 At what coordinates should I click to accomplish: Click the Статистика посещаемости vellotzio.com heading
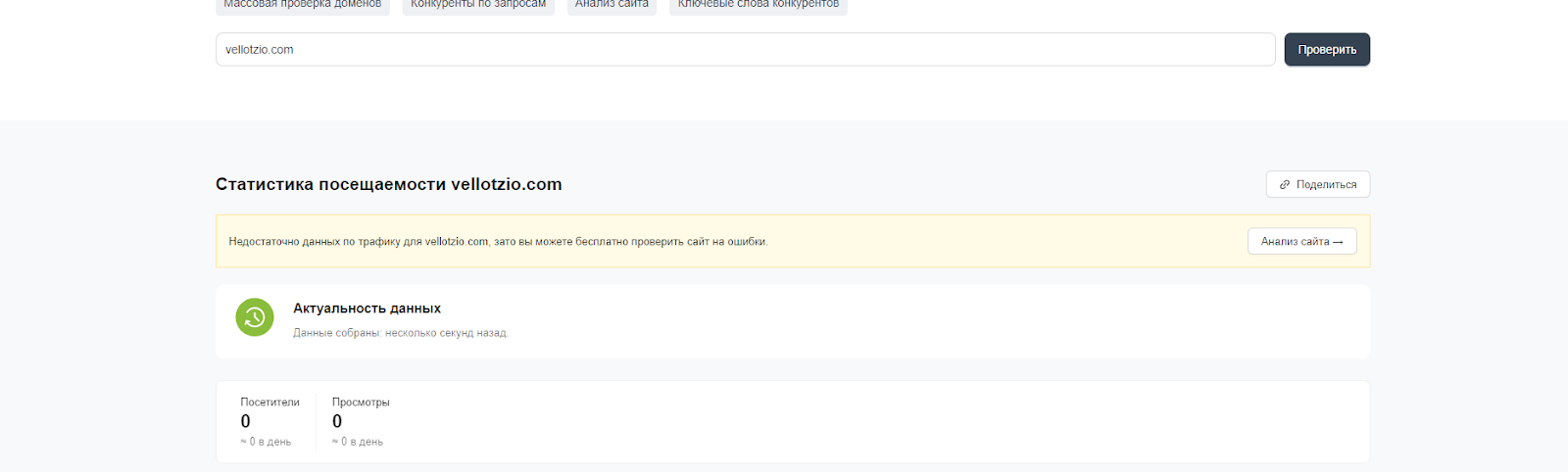click(388, 184)
